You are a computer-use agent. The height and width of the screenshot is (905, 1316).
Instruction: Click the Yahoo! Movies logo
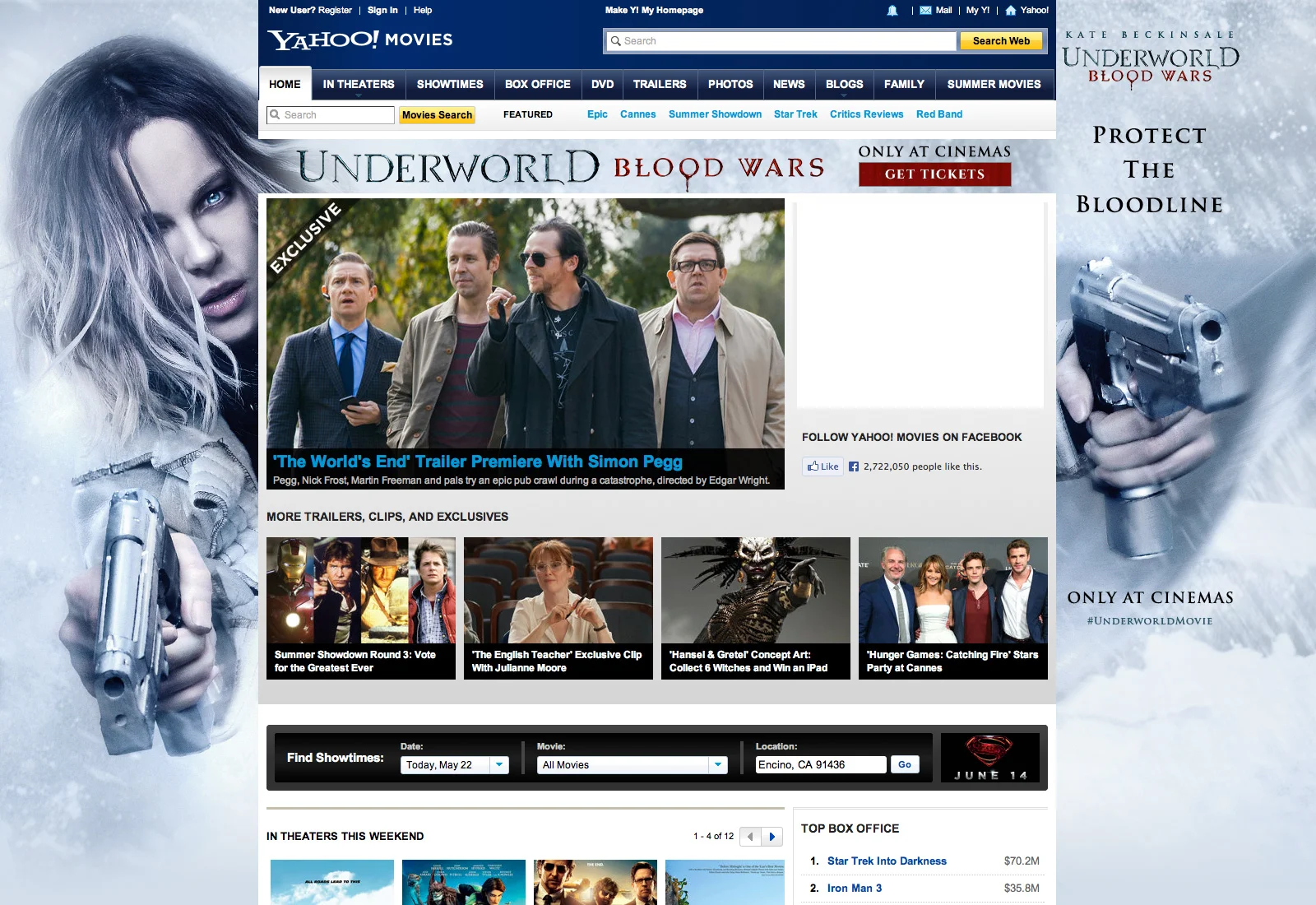tap(360, 39)
